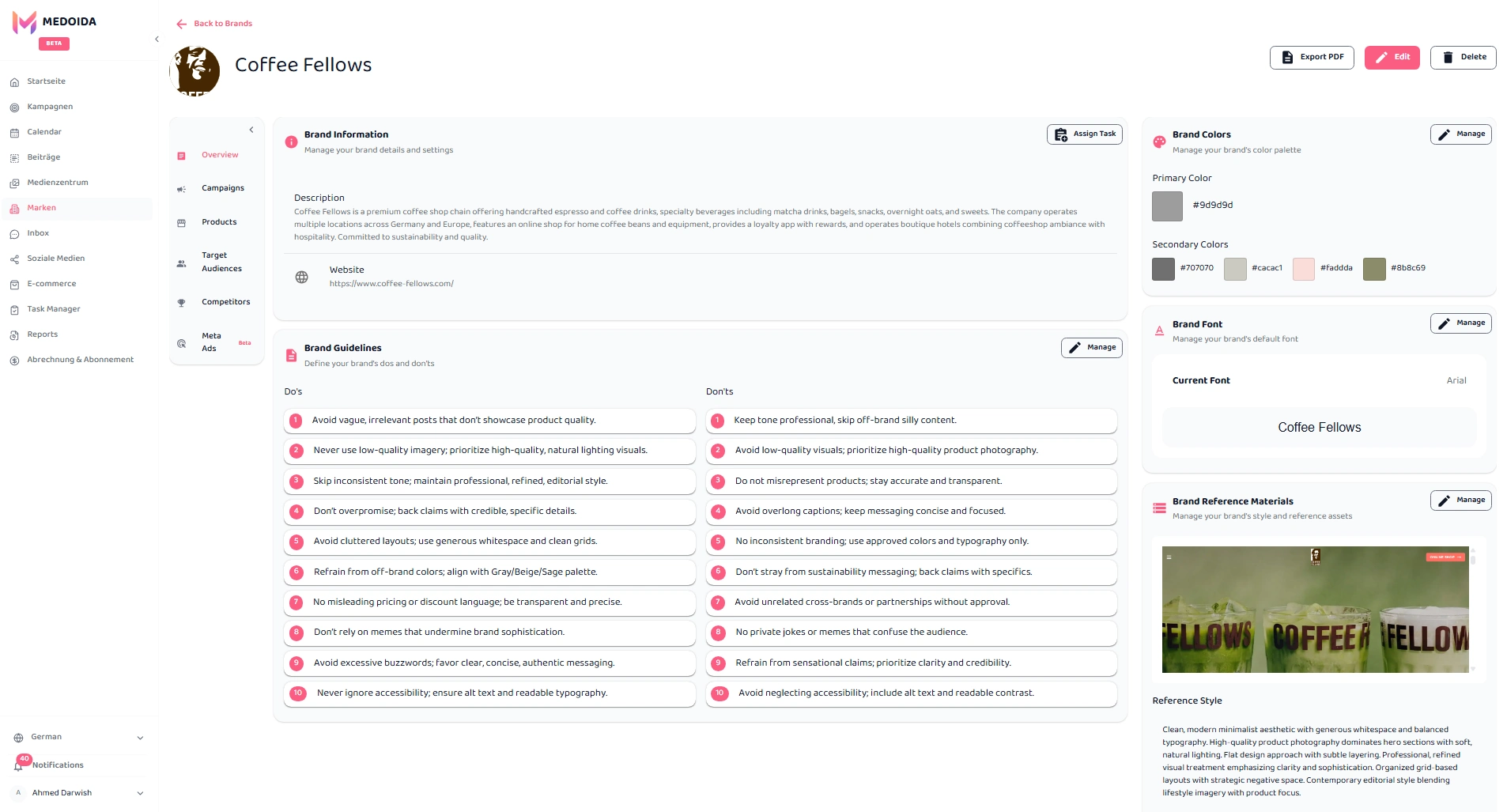Click the Meta Ads icon
Viewport: 1507px width, 812px height.
point(181,343)
